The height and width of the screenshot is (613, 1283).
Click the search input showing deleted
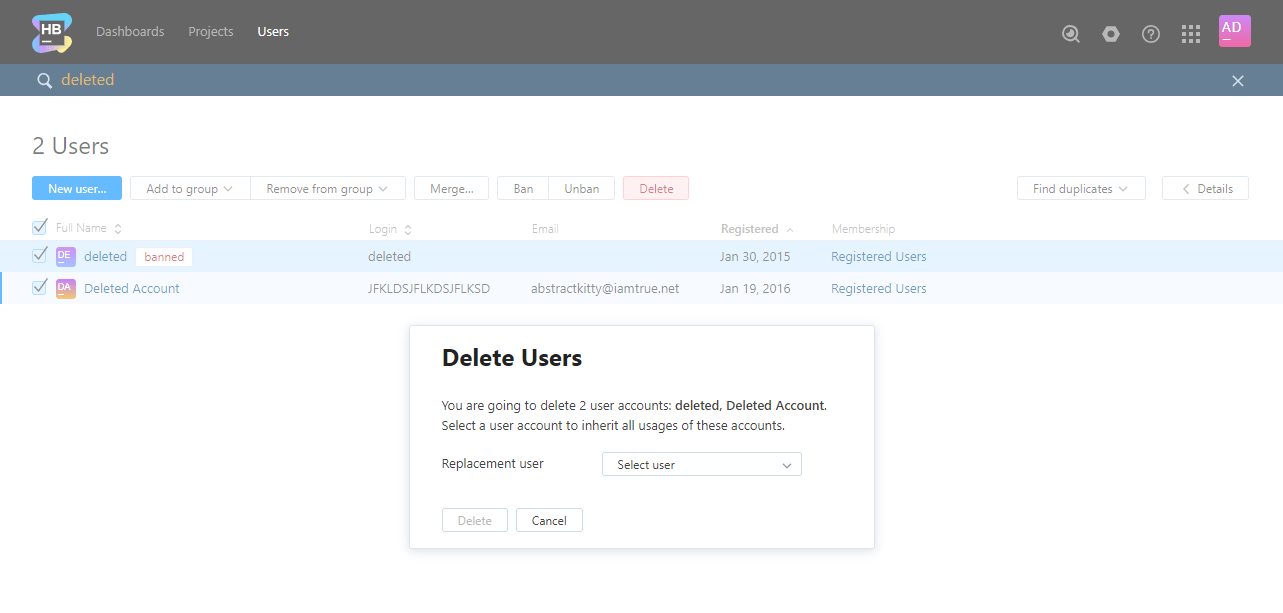click(87, 79)
